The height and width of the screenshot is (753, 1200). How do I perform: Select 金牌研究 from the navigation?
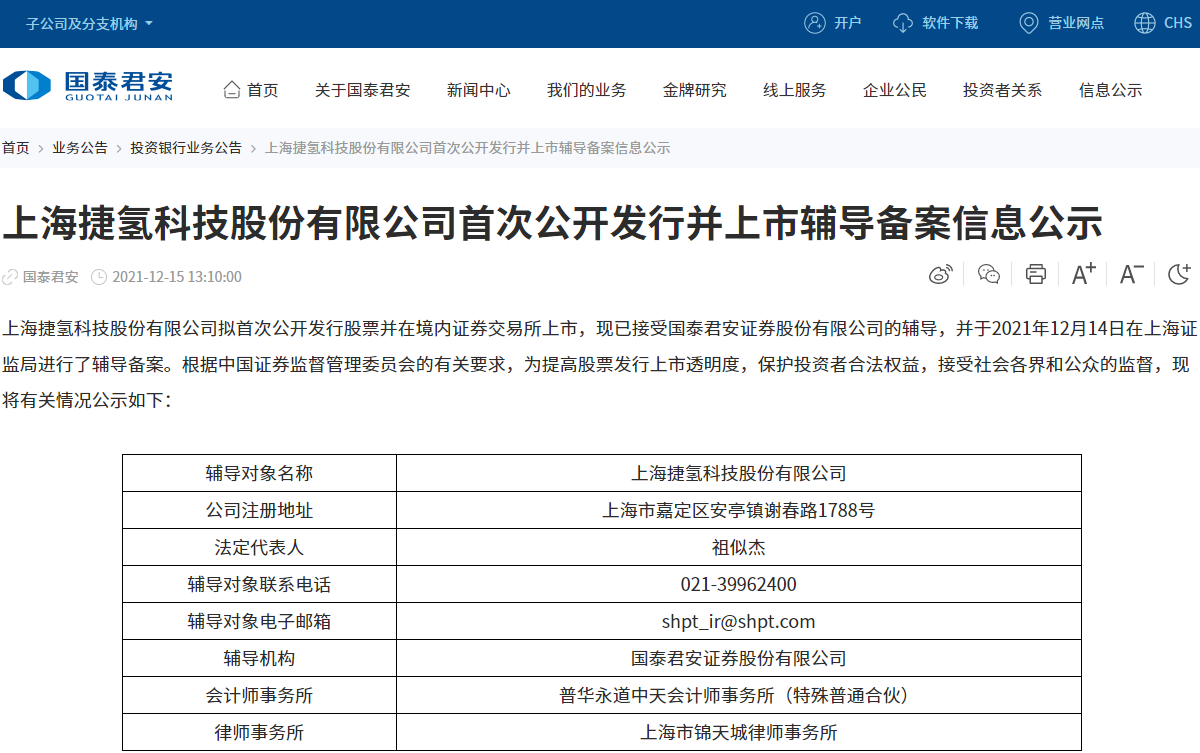pyautogui.click(x=694, y=89)
